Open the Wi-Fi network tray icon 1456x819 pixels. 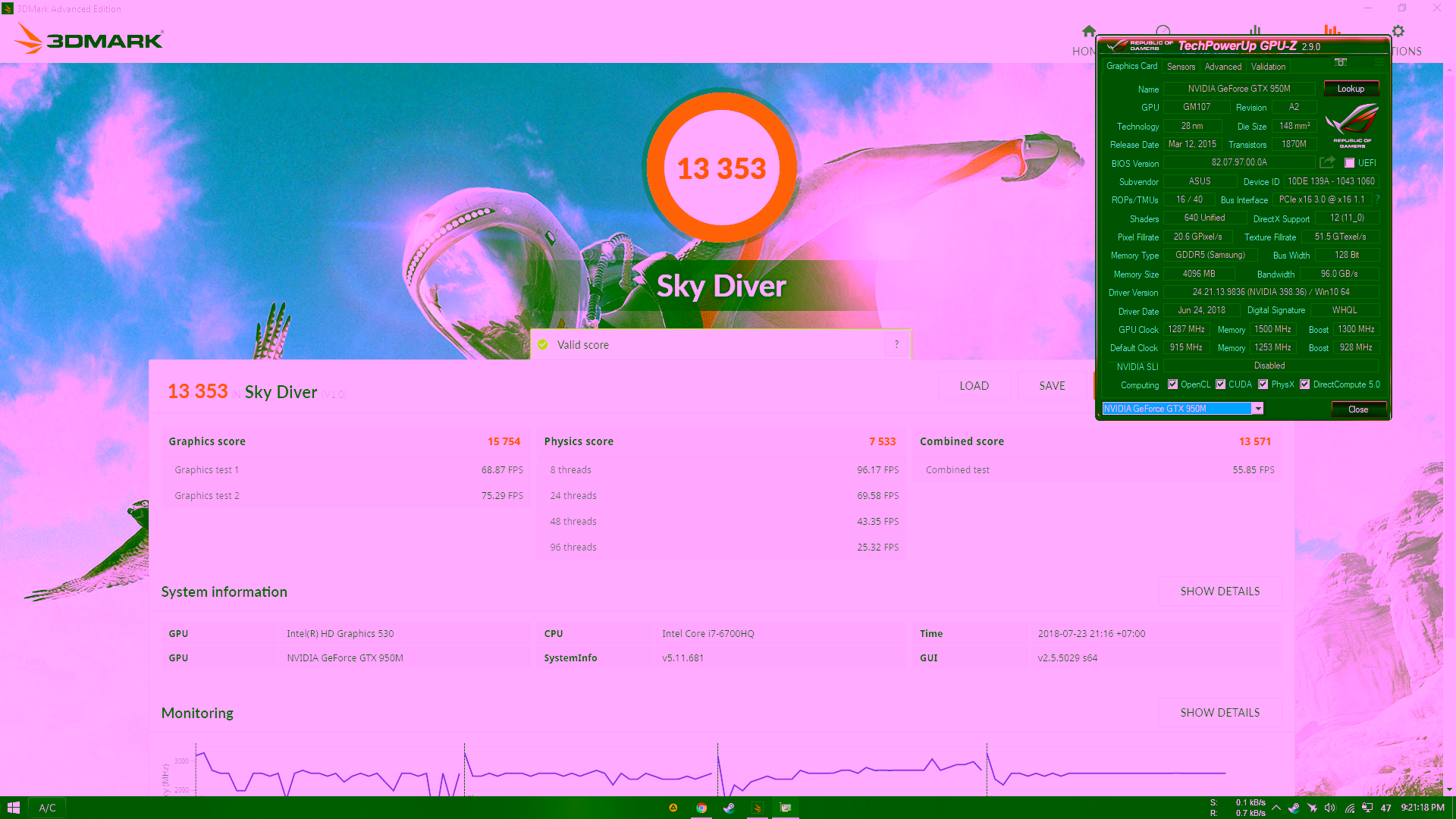(x=1349, y=808)
